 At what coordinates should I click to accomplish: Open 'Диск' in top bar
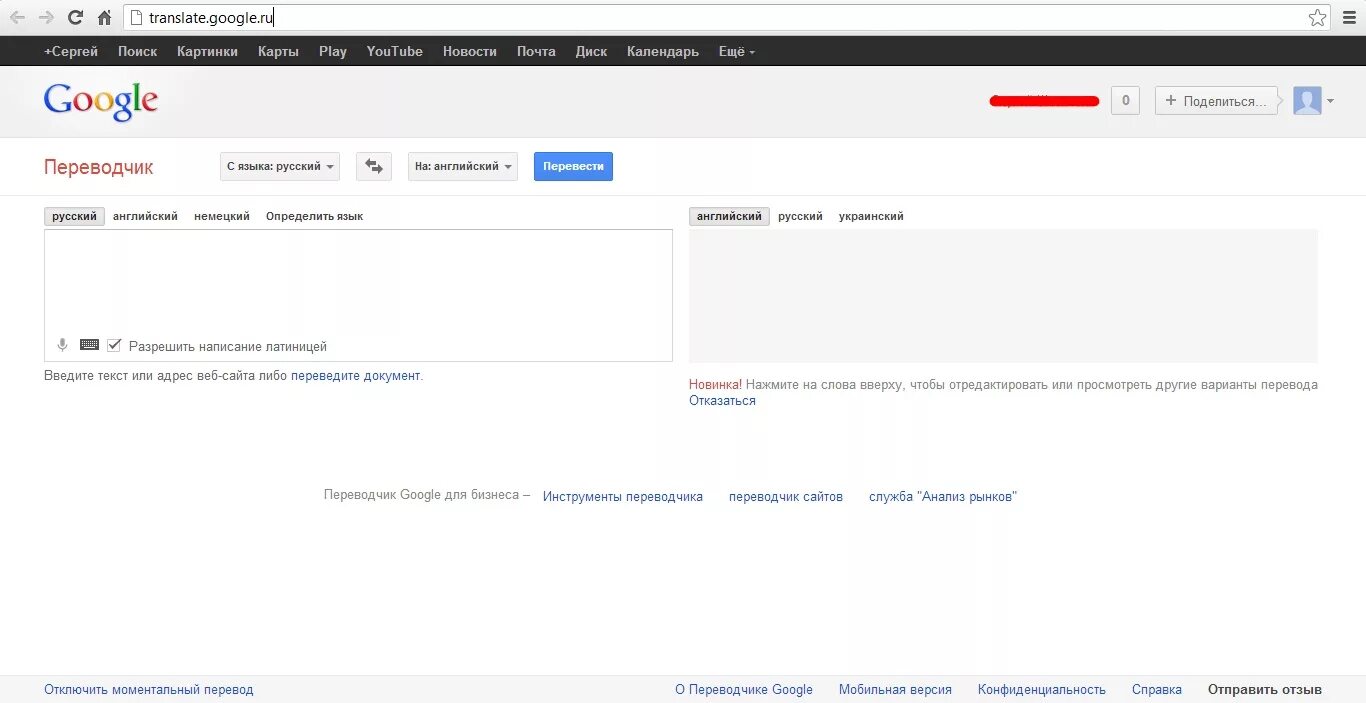591,51
